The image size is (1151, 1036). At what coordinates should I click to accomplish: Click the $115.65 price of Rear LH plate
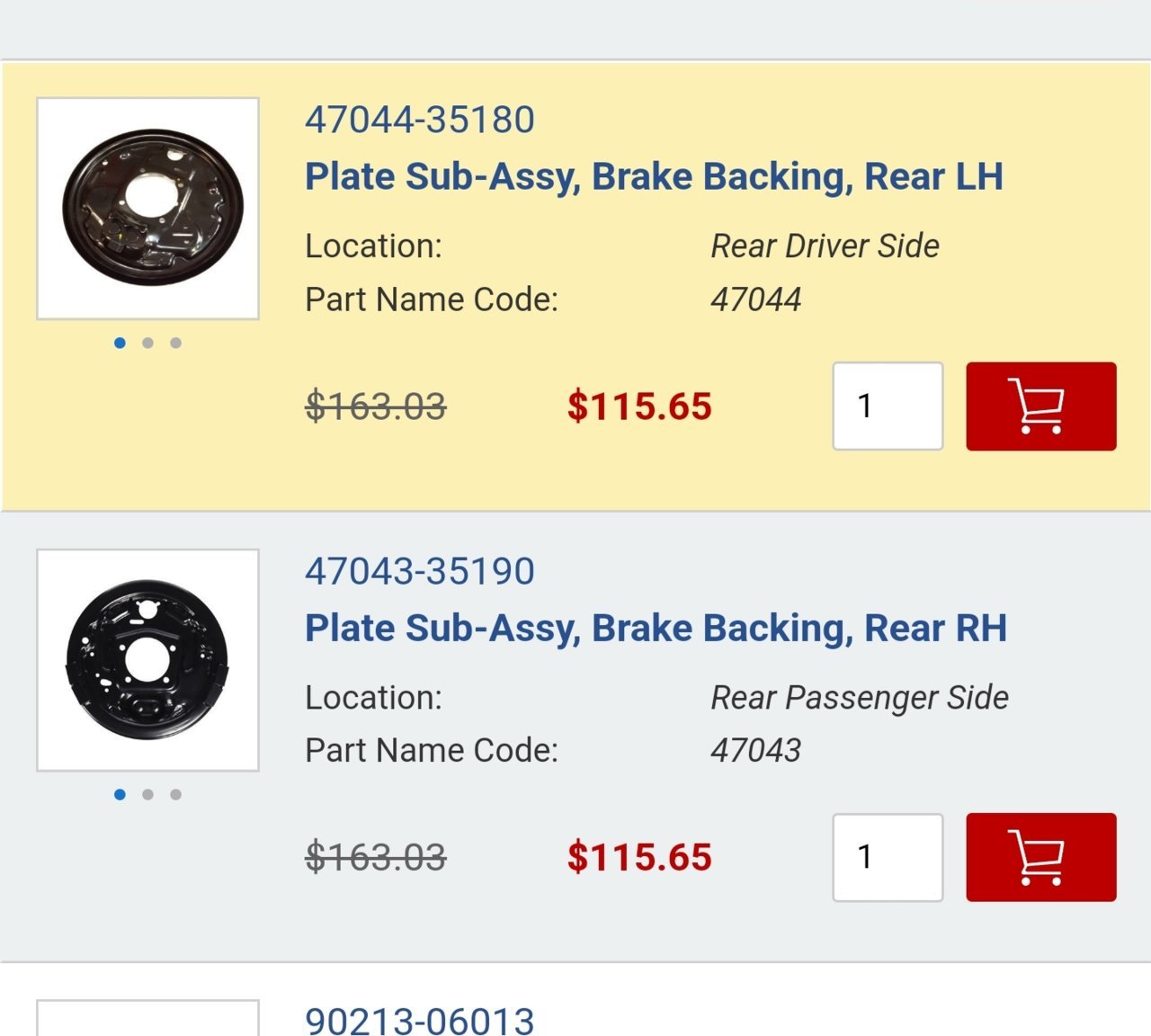639,406
